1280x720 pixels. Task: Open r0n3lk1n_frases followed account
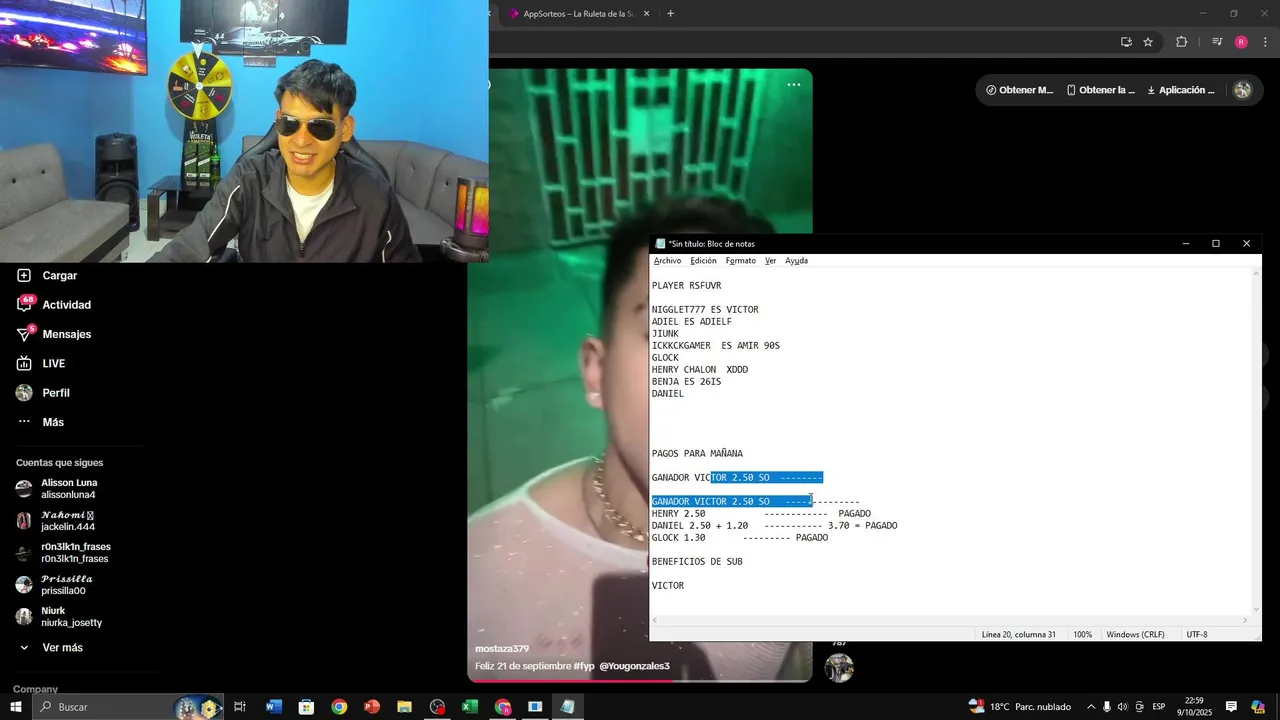pyautogui.click(x=64, y=553)
